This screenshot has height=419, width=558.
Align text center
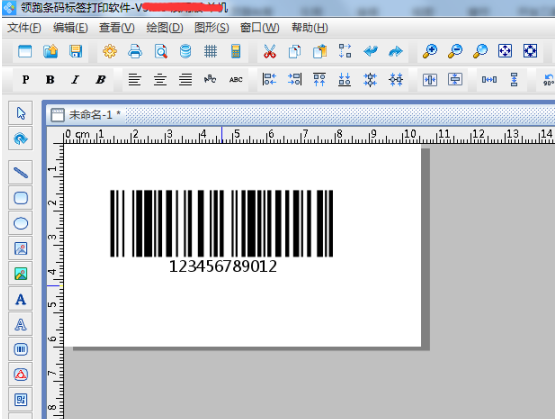point(160,79)
